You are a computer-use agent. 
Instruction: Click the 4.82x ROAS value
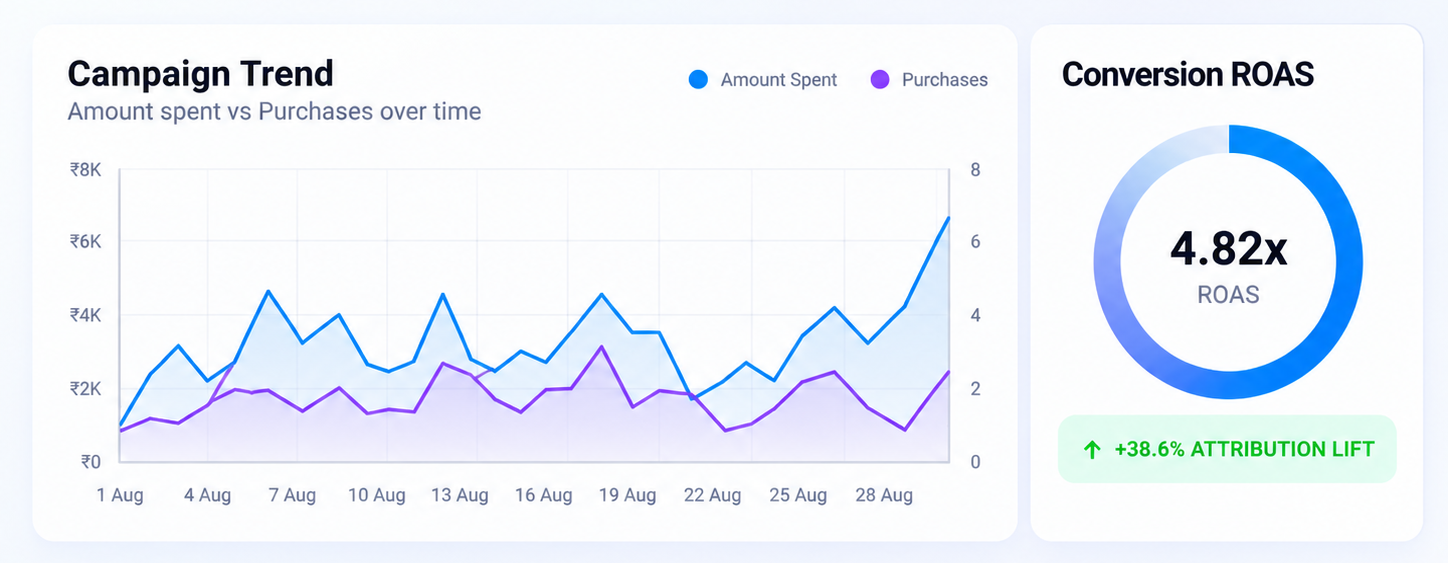(1228, 249)
